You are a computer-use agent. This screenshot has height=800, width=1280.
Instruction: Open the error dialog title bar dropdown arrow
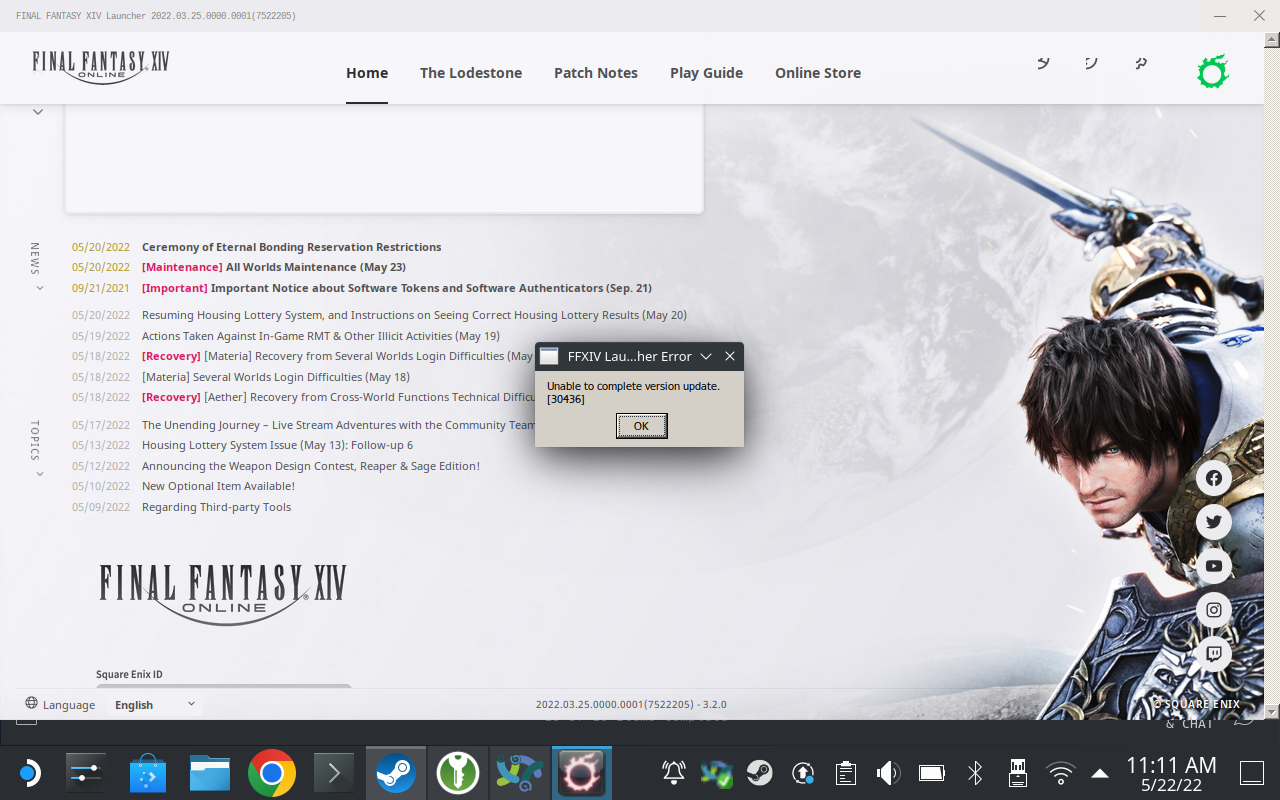coord(706,356)
